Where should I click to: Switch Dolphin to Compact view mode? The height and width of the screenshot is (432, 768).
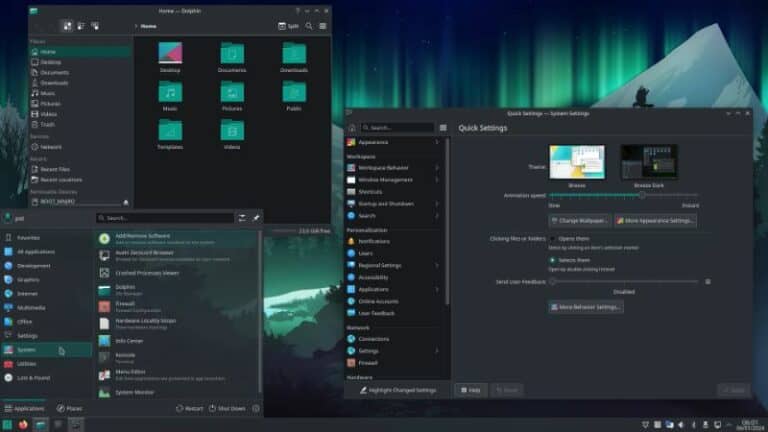click(x=81, y=26)
